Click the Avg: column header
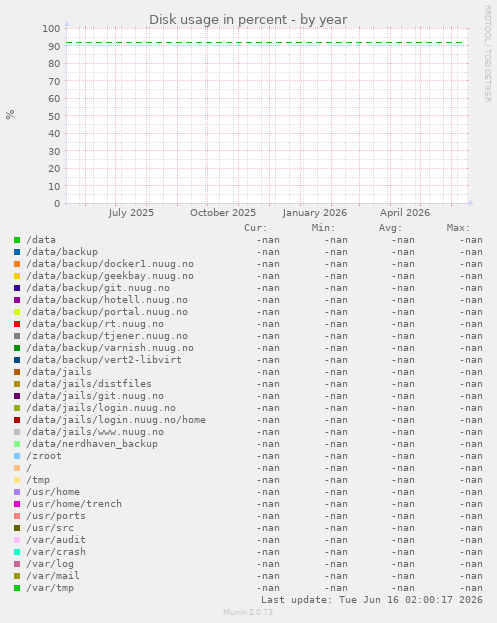Screen dimensions: 497x623 click(x=391, y=228)
